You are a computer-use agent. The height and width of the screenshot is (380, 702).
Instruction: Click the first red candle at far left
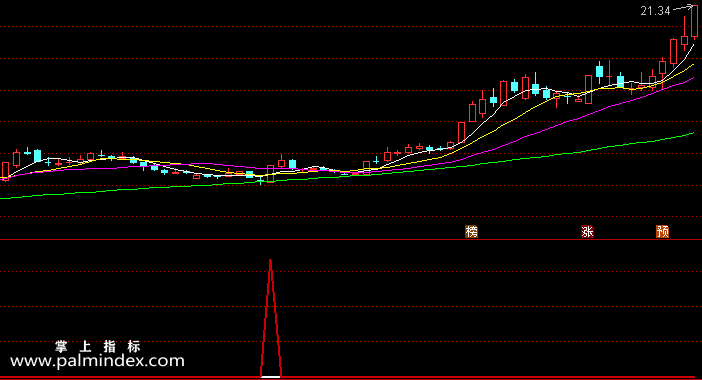pyautogui.click(x=5, y=171)
